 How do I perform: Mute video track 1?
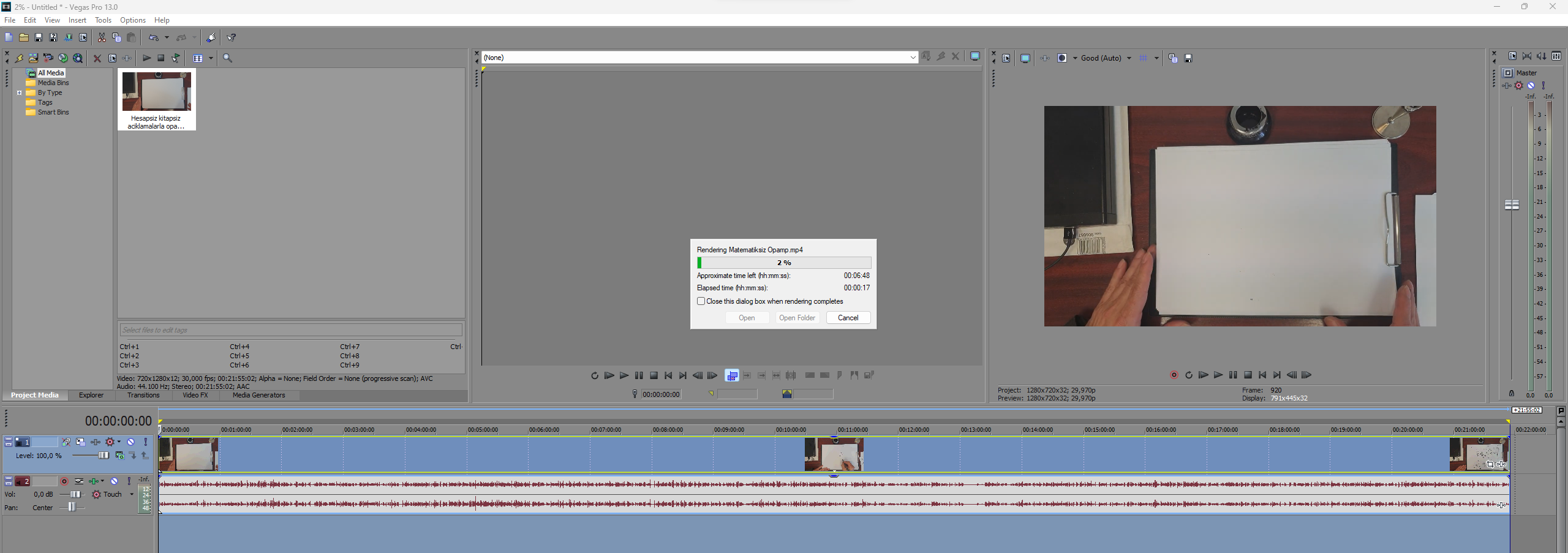pos(130,442)
